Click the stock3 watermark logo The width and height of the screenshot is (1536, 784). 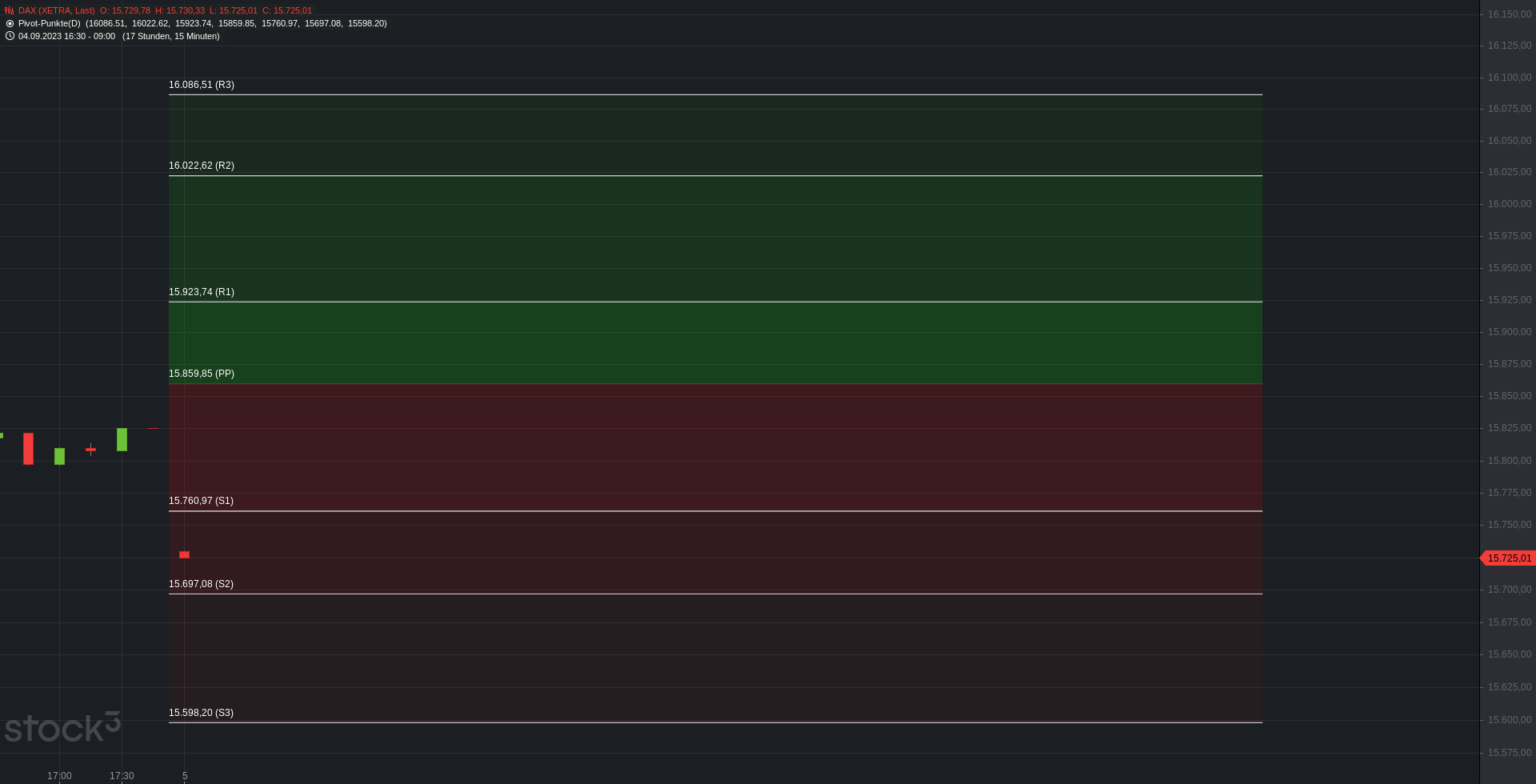(62, 727)
